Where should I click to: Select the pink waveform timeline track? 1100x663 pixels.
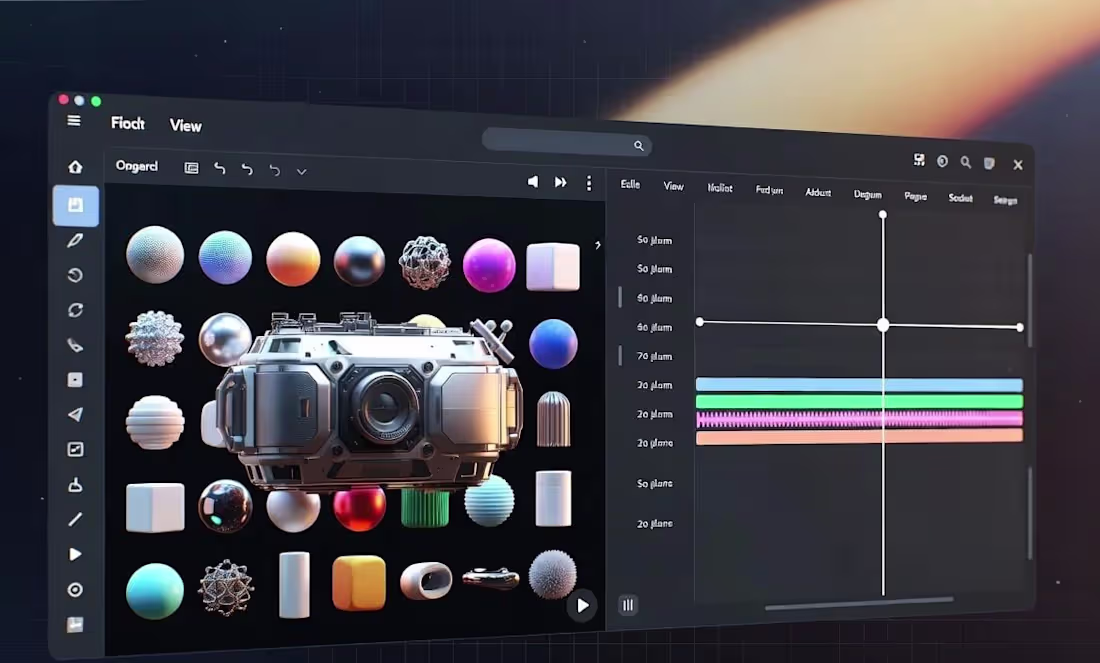tap(859, 419)
